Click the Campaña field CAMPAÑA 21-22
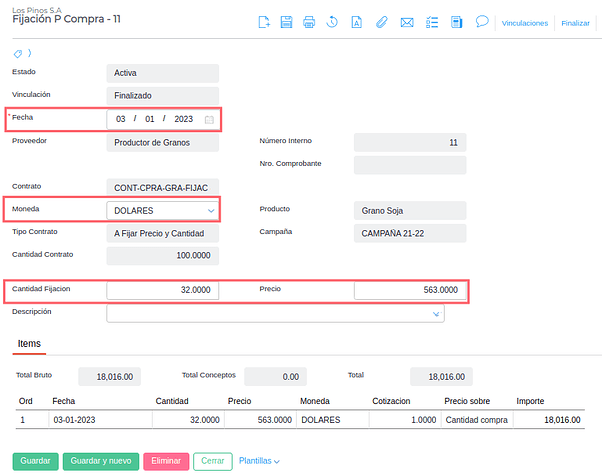602x473 pixels. (410, 233)
